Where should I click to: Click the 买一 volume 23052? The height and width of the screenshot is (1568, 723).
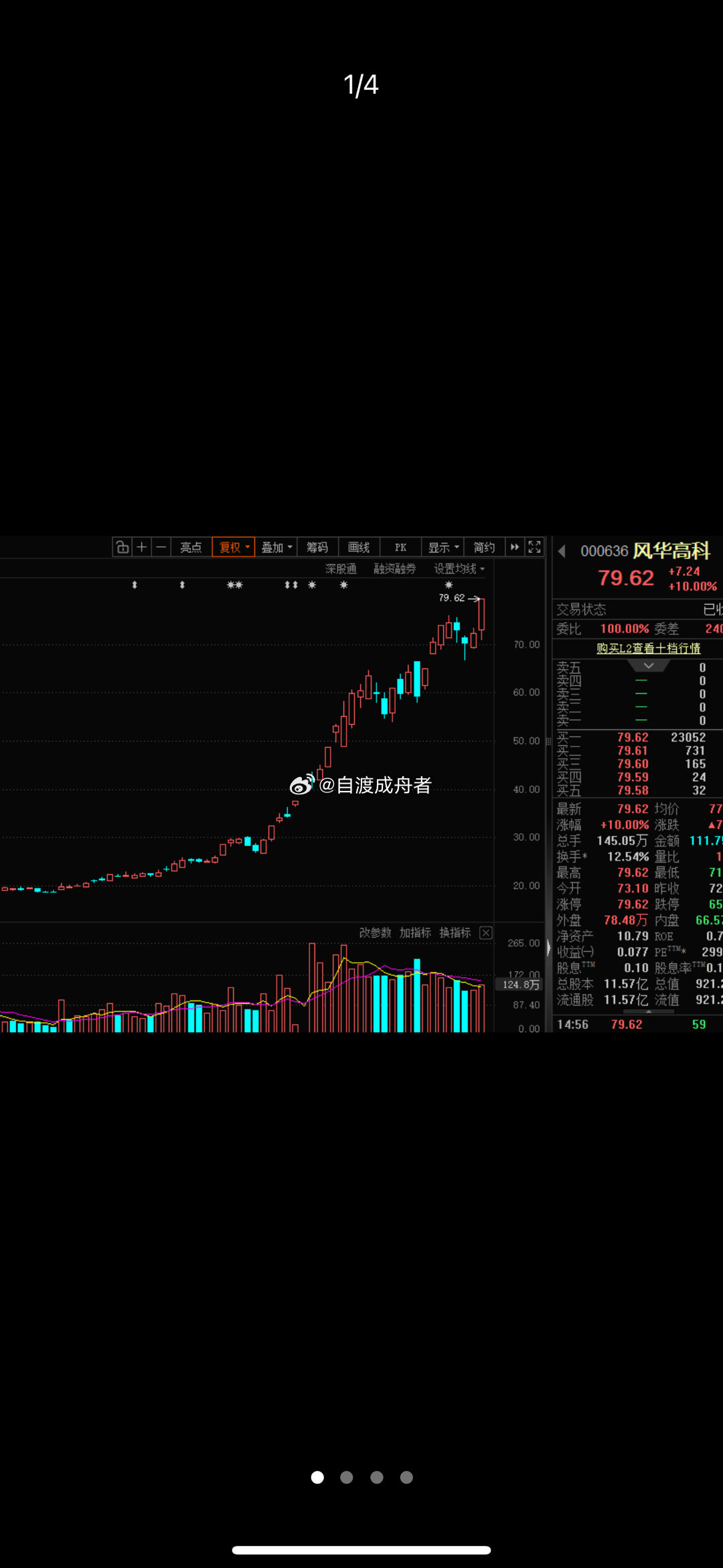(x=688, y=737)
